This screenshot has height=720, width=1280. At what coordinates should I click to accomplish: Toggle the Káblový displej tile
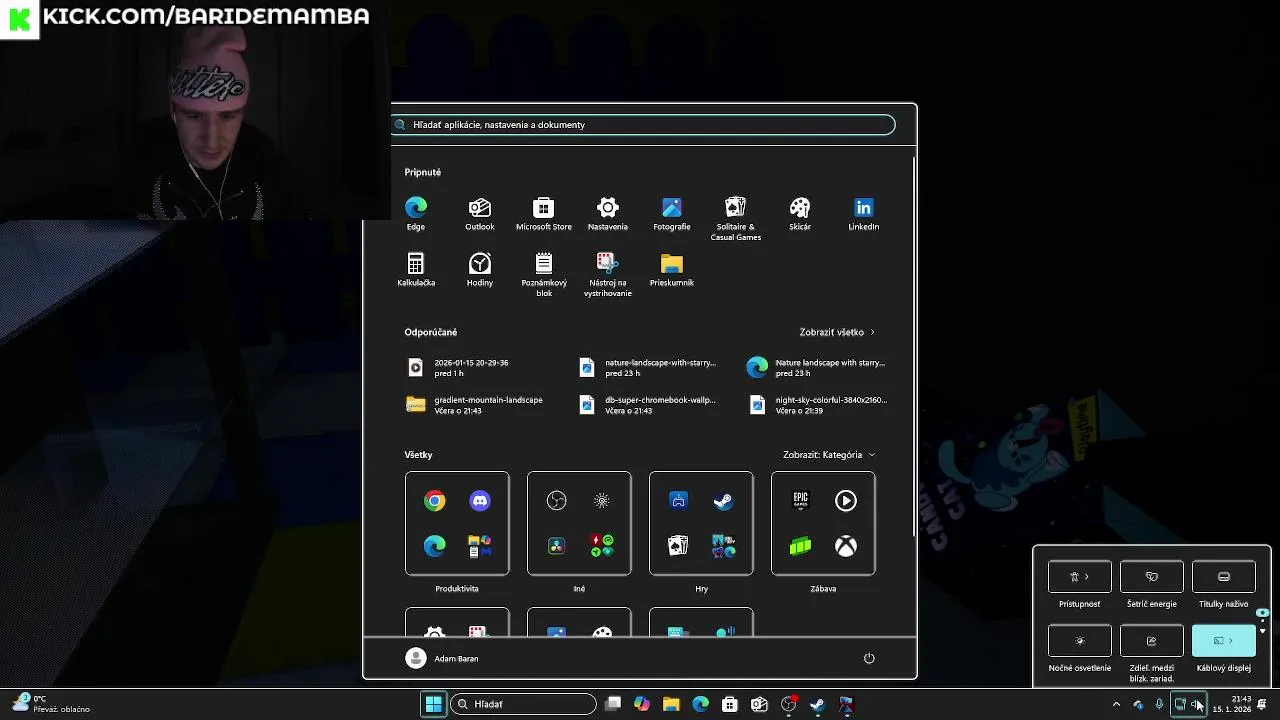point(1224,641)
